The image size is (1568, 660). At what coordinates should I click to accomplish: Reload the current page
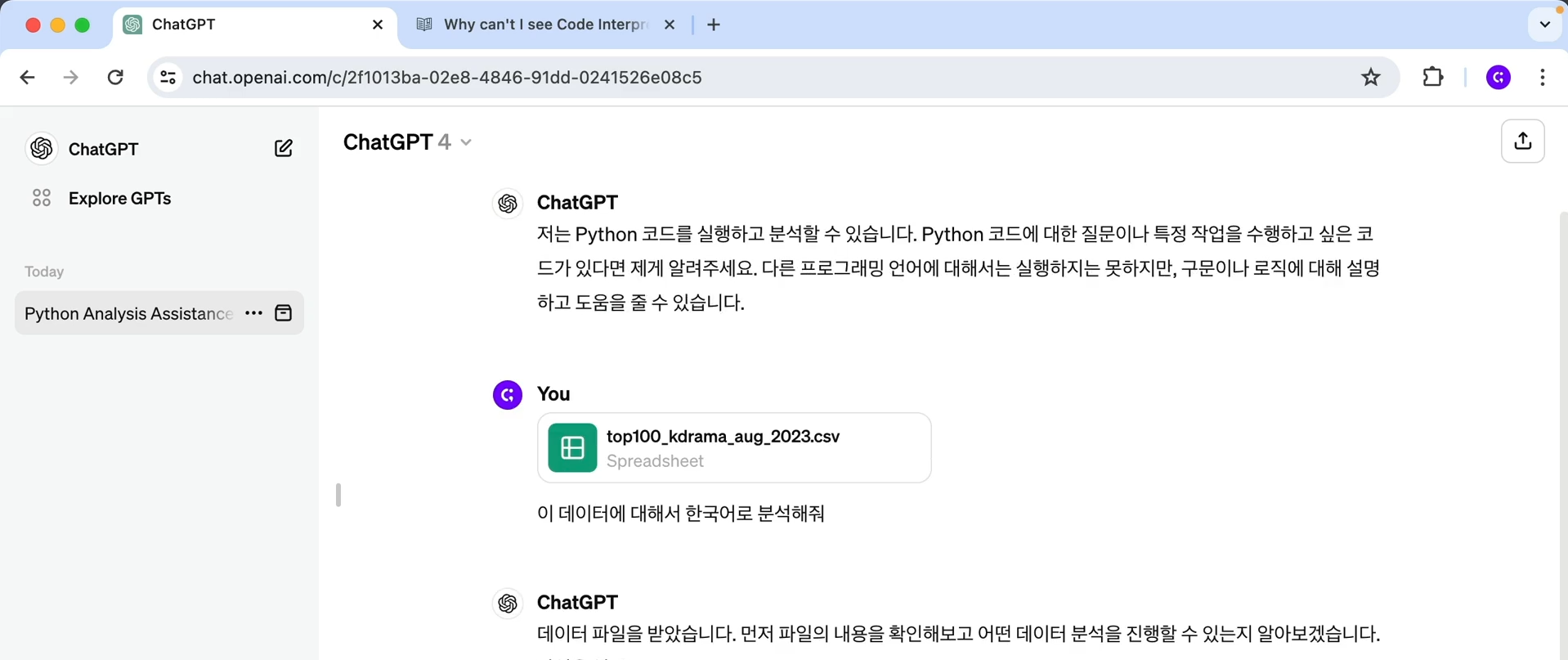[x=115, y=77]
